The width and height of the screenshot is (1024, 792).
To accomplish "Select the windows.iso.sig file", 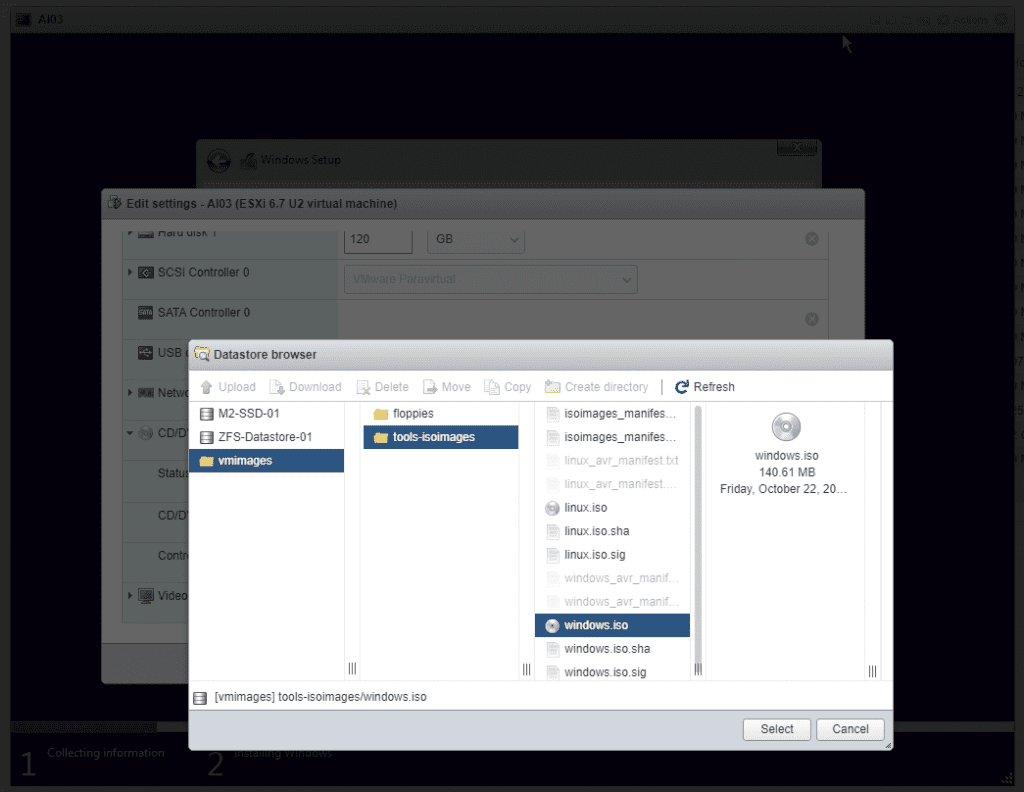I will pos(613,672).
